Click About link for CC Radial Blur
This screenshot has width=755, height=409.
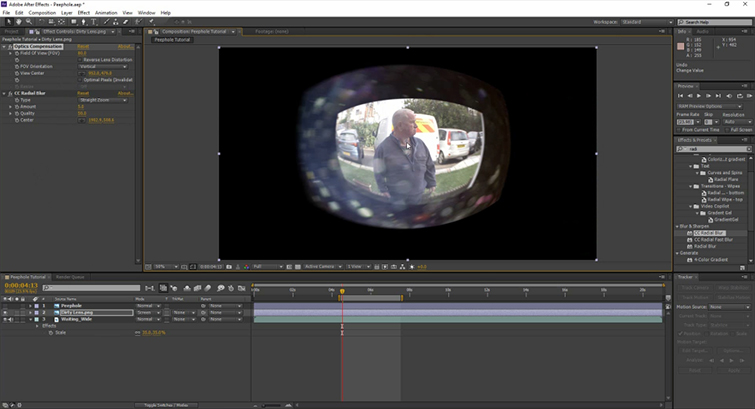127,93
